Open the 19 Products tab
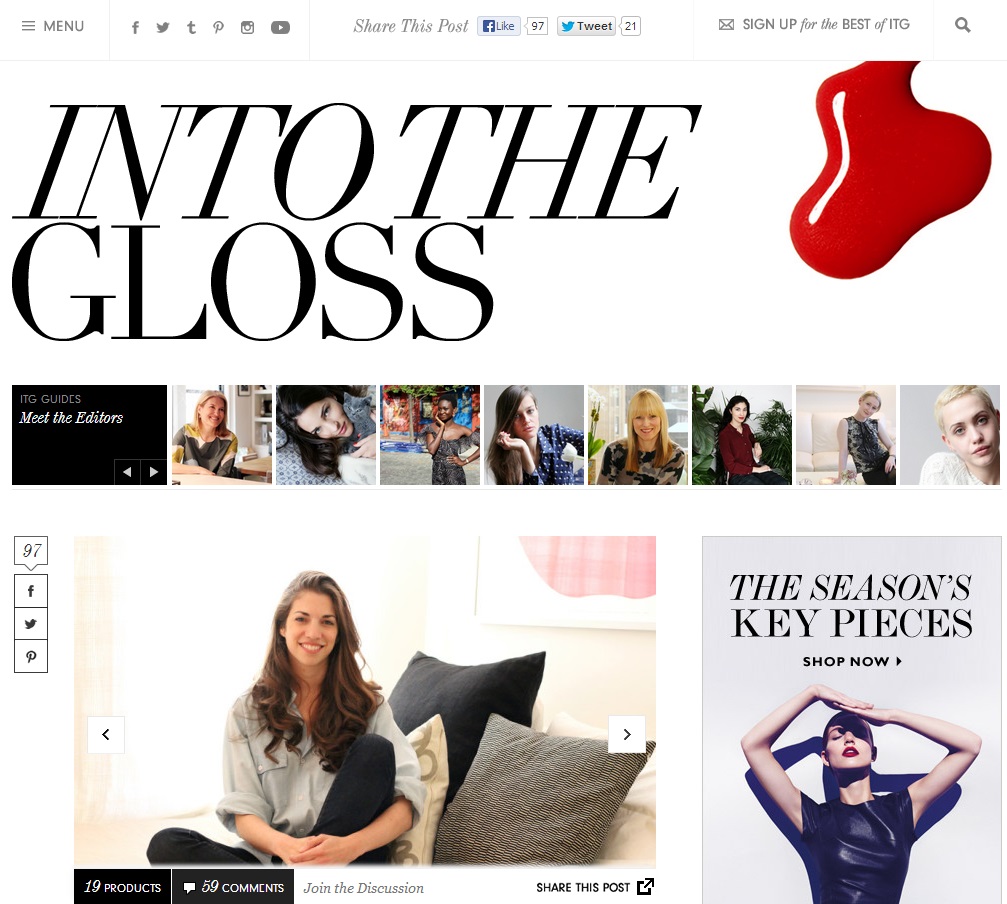1007x904 pixels. [123, 887]
